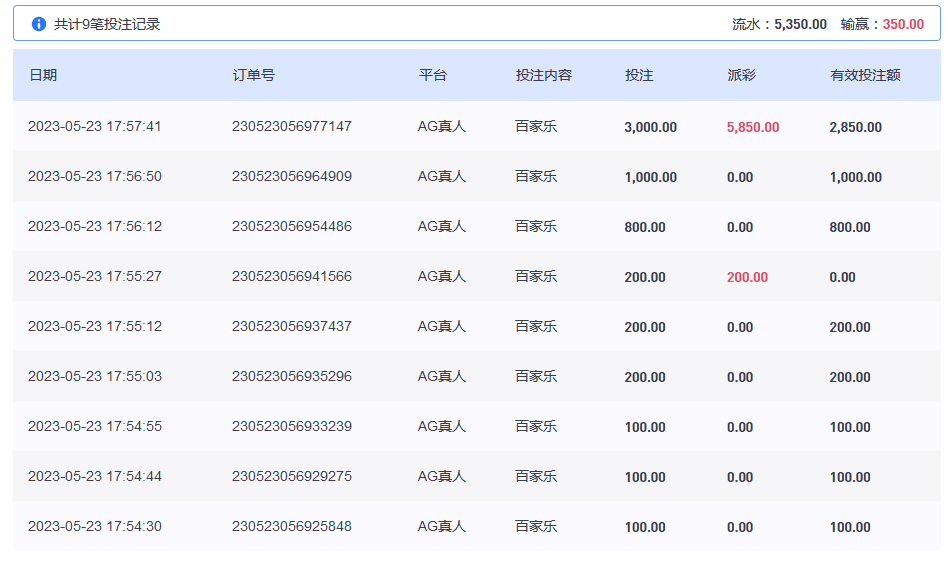Click the 2,850.00 valid bet amount
Image resolution: width=948 pixels, height=561 pixels.
(855, 127)
